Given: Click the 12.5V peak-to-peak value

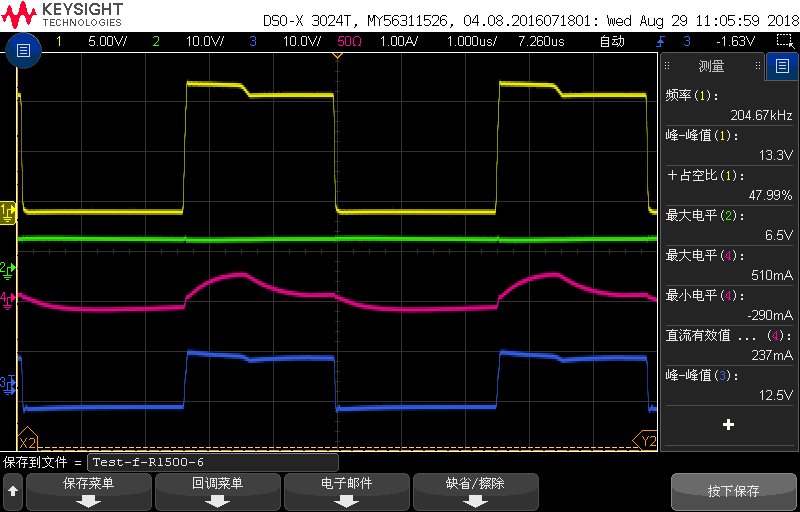Looking at the screenshot, I should 776,396.
